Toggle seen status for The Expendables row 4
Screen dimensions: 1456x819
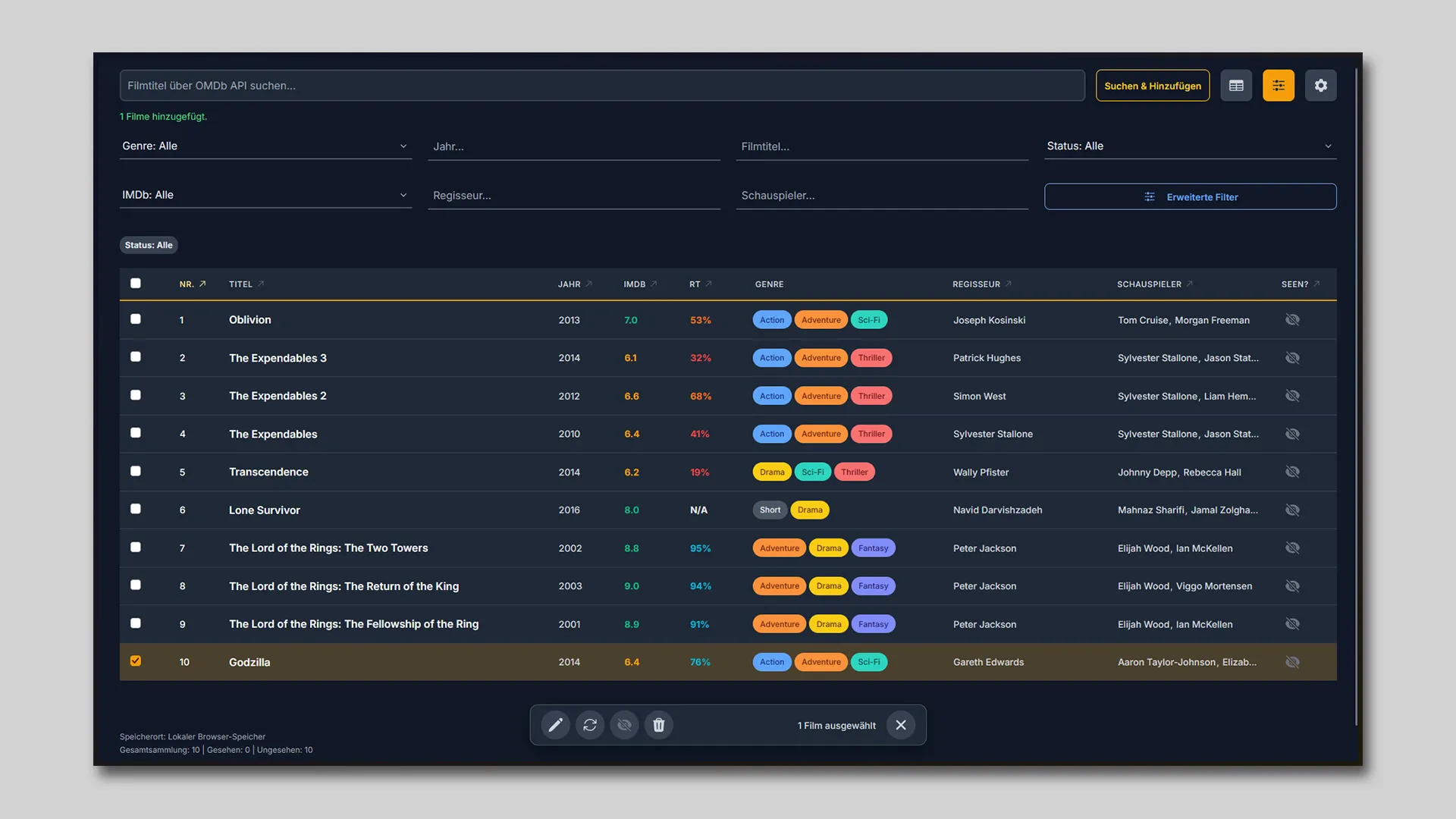pyautogui.click(x=1293, y=434)
